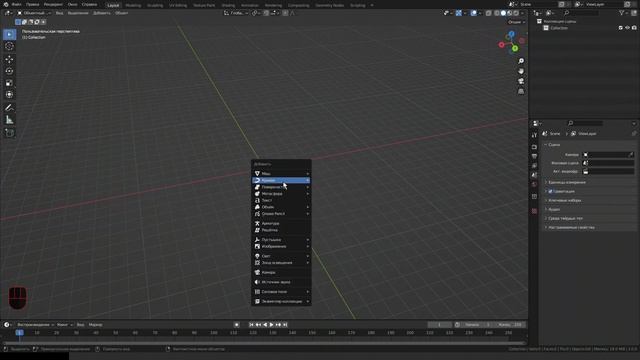Viewport: 640px width, 360px height.
Task: Jump to the timeline end frame button
Action: click(285, 325)
